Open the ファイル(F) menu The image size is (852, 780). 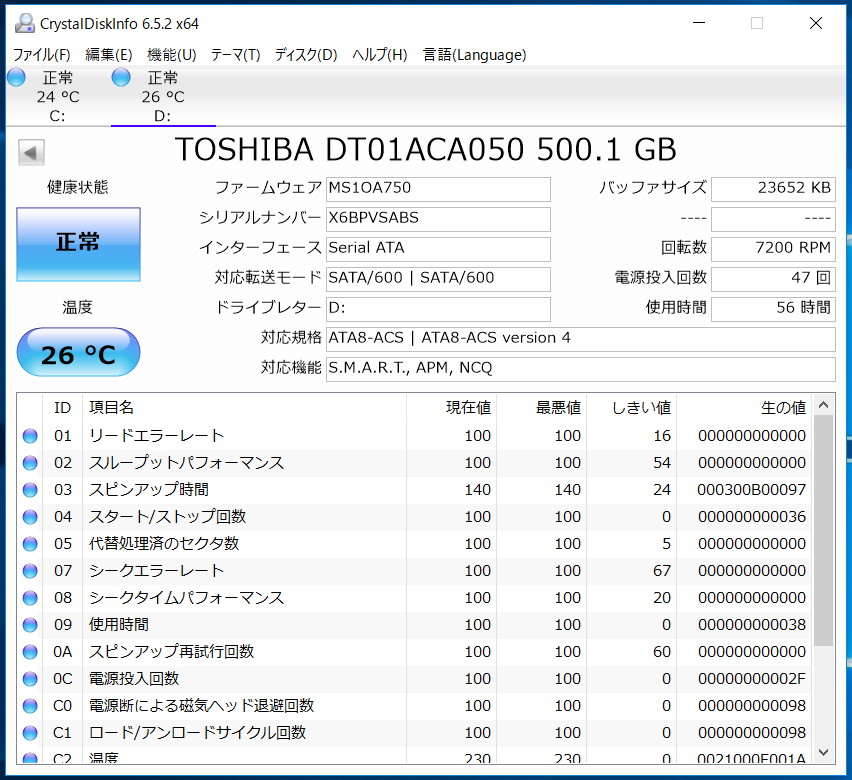(41, 54)
